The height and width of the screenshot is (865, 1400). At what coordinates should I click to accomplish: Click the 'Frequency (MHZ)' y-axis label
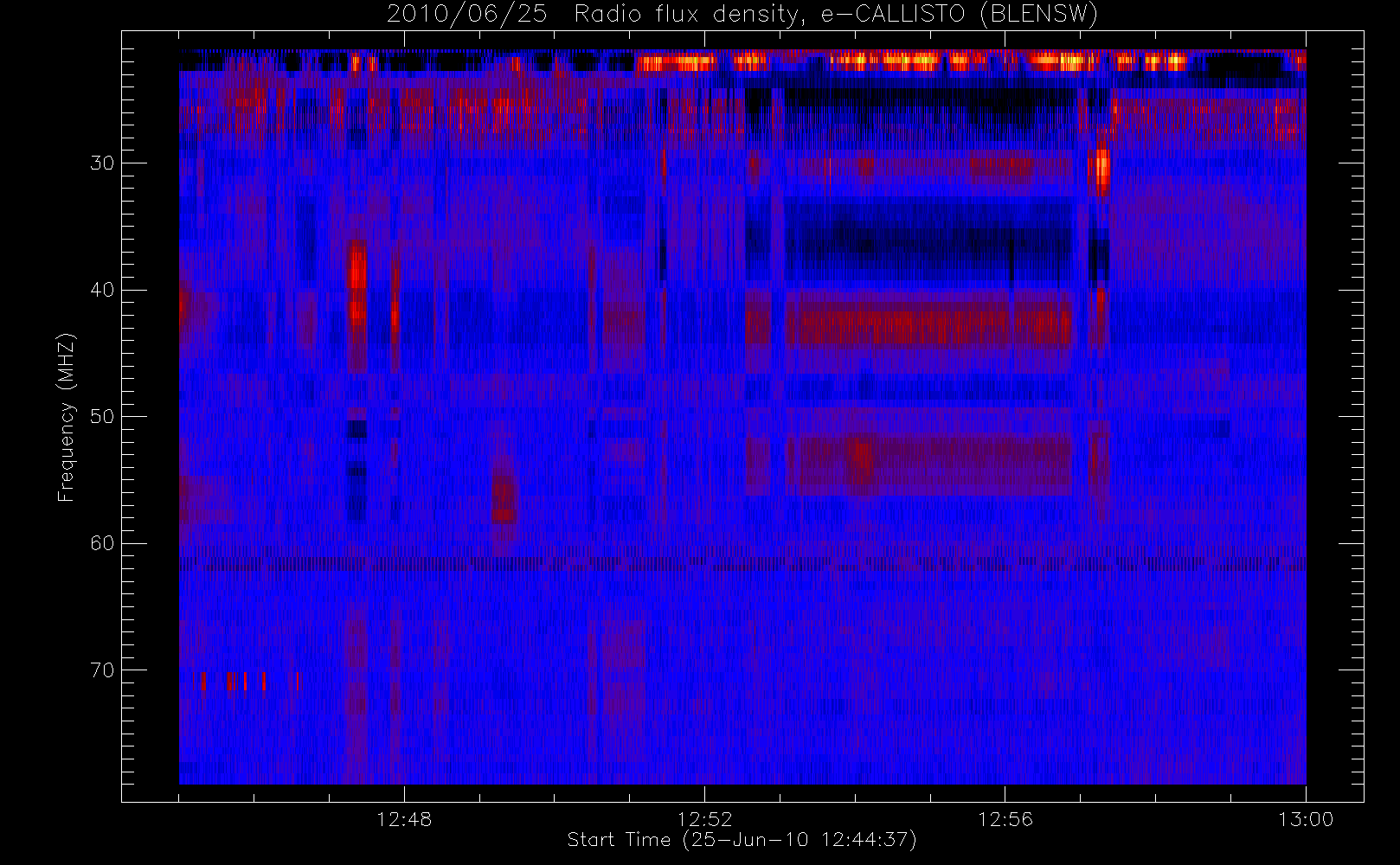66,417
